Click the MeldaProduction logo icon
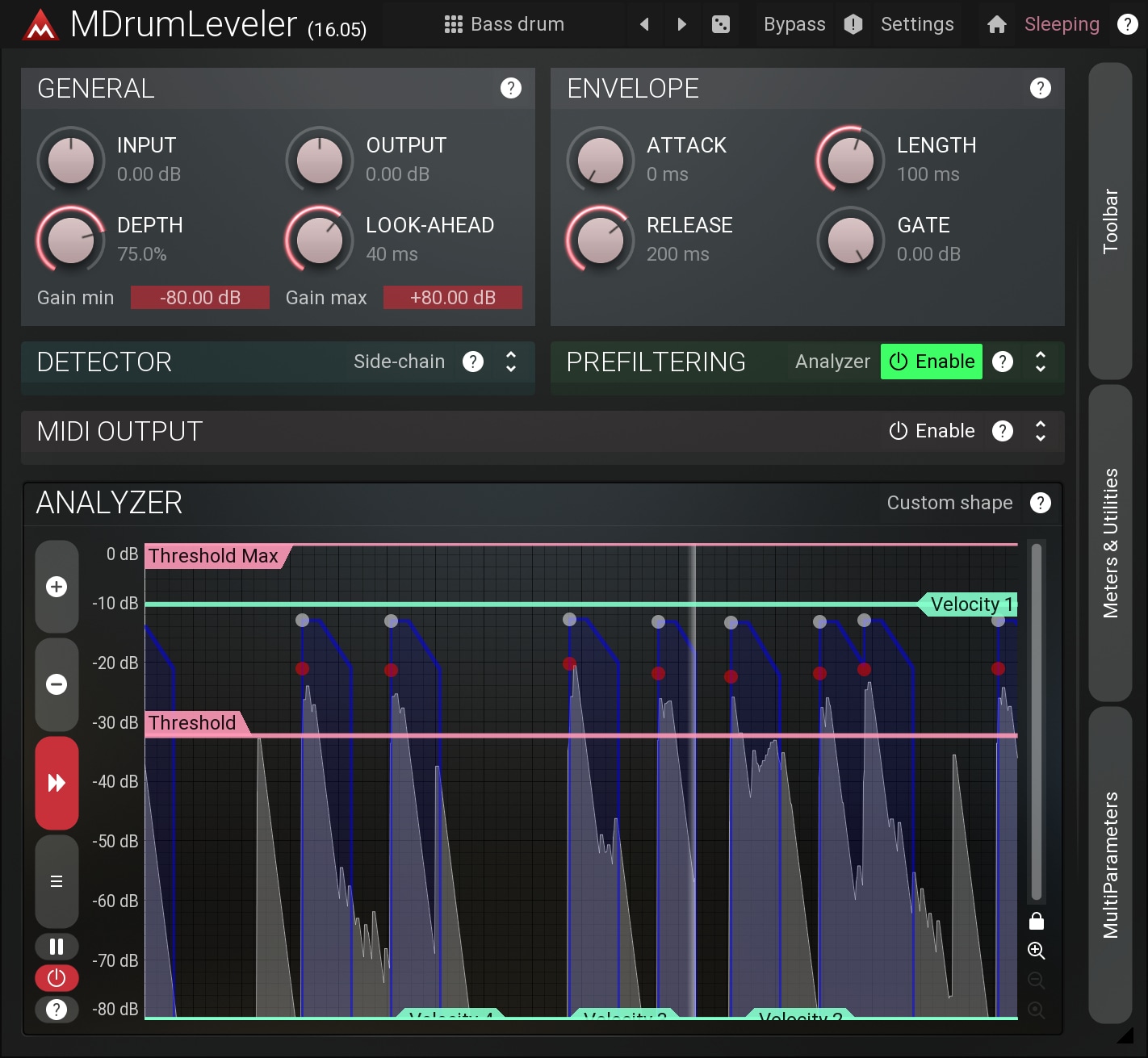1148x1058 pixels. click(40, 25)
